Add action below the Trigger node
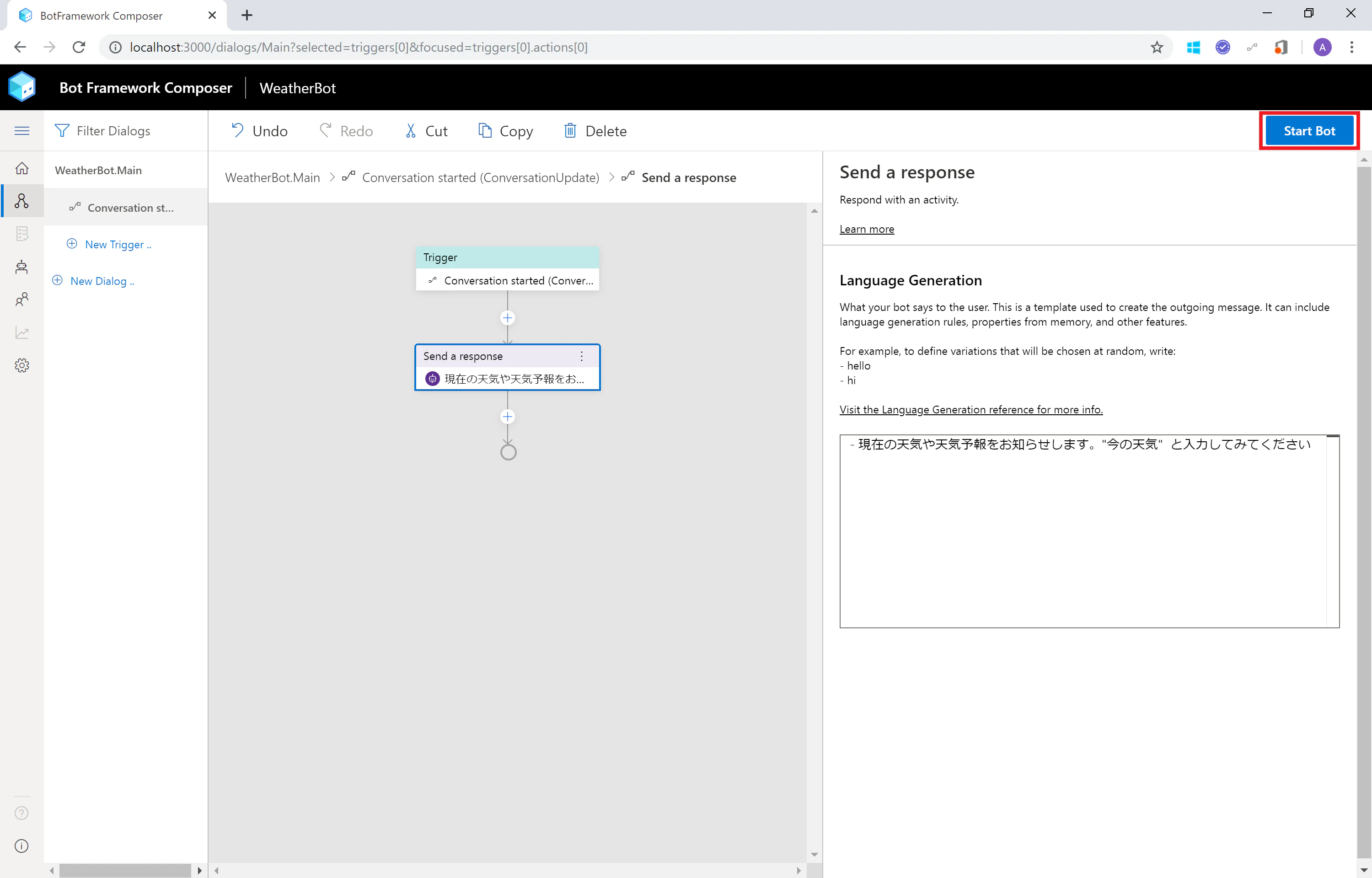Screen dimensions: 1372x878 coord(507,317)
